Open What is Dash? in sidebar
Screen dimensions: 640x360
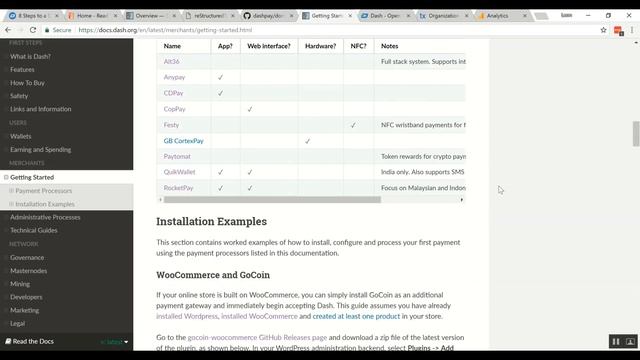(31, 56)
